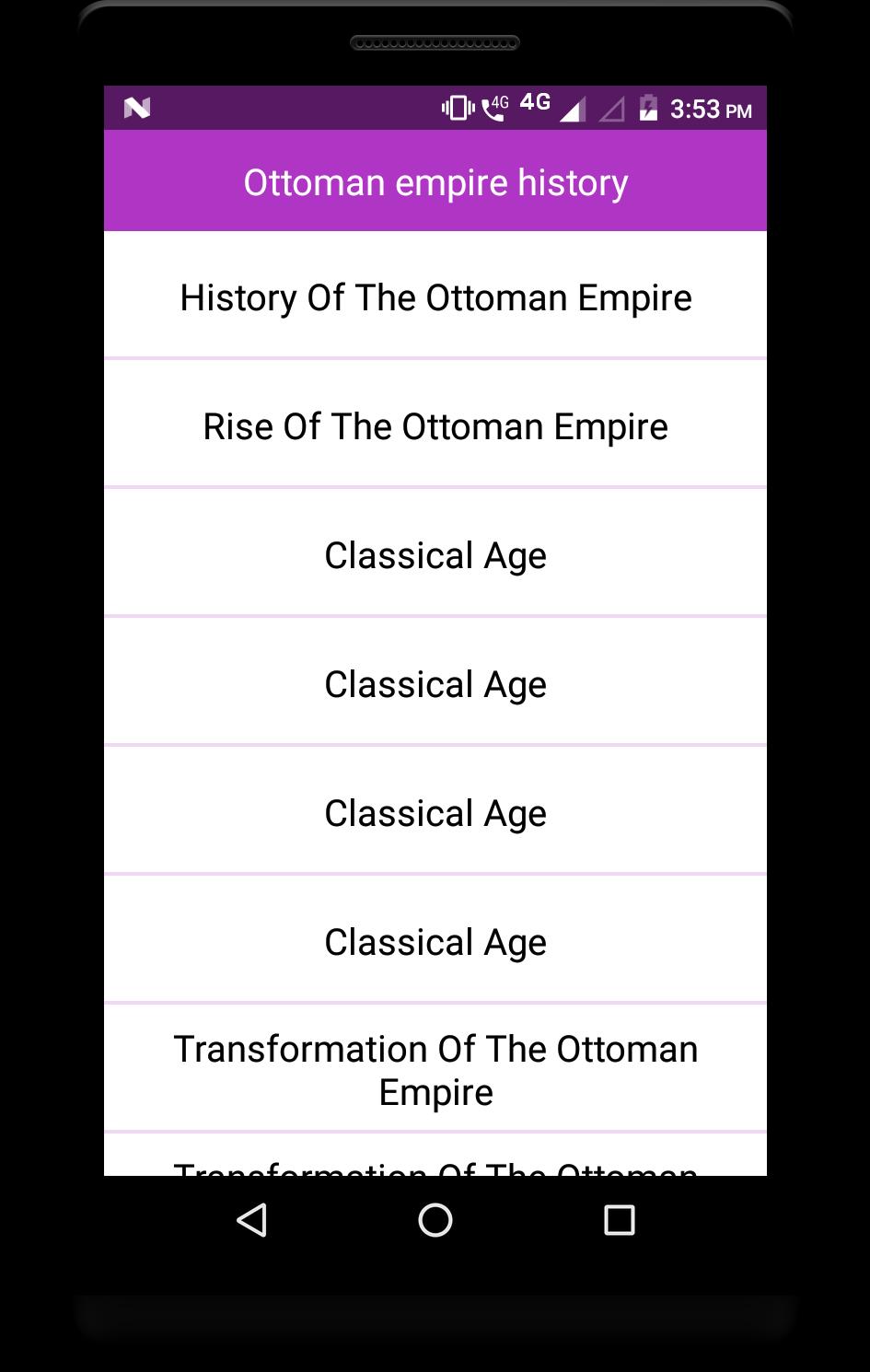Tap the Ottoman empire history title bar
Image resolution: width=870 pixels, height=1372 pixels.
click(x=435, y=181)
